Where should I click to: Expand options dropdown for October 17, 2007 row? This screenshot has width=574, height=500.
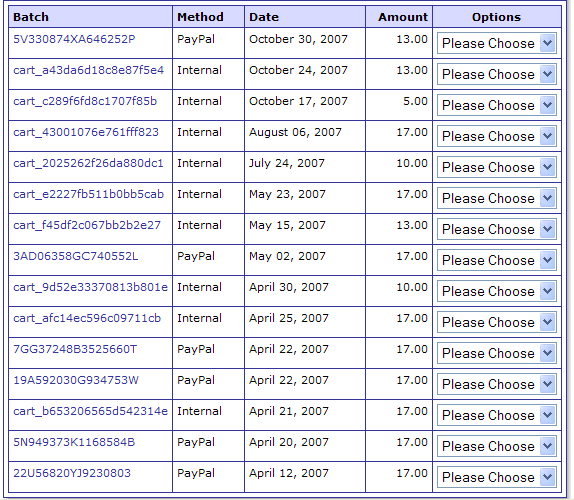[497, 105]
